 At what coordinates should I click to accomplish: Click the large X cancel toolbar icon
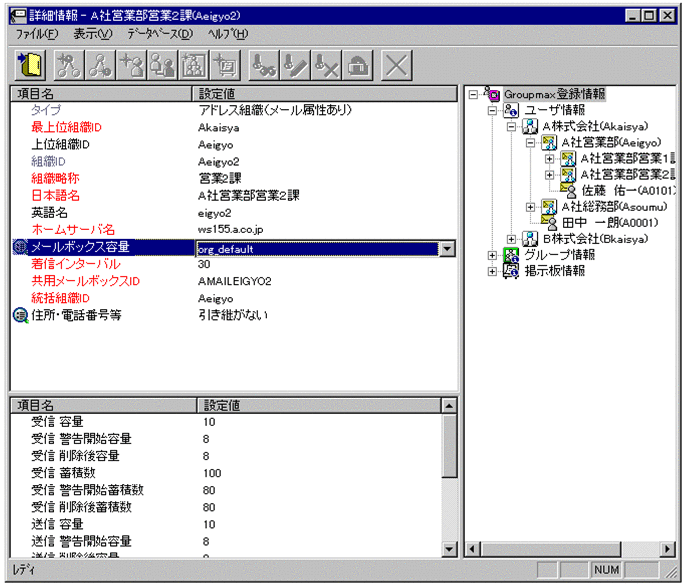click(x=397, y=66)
